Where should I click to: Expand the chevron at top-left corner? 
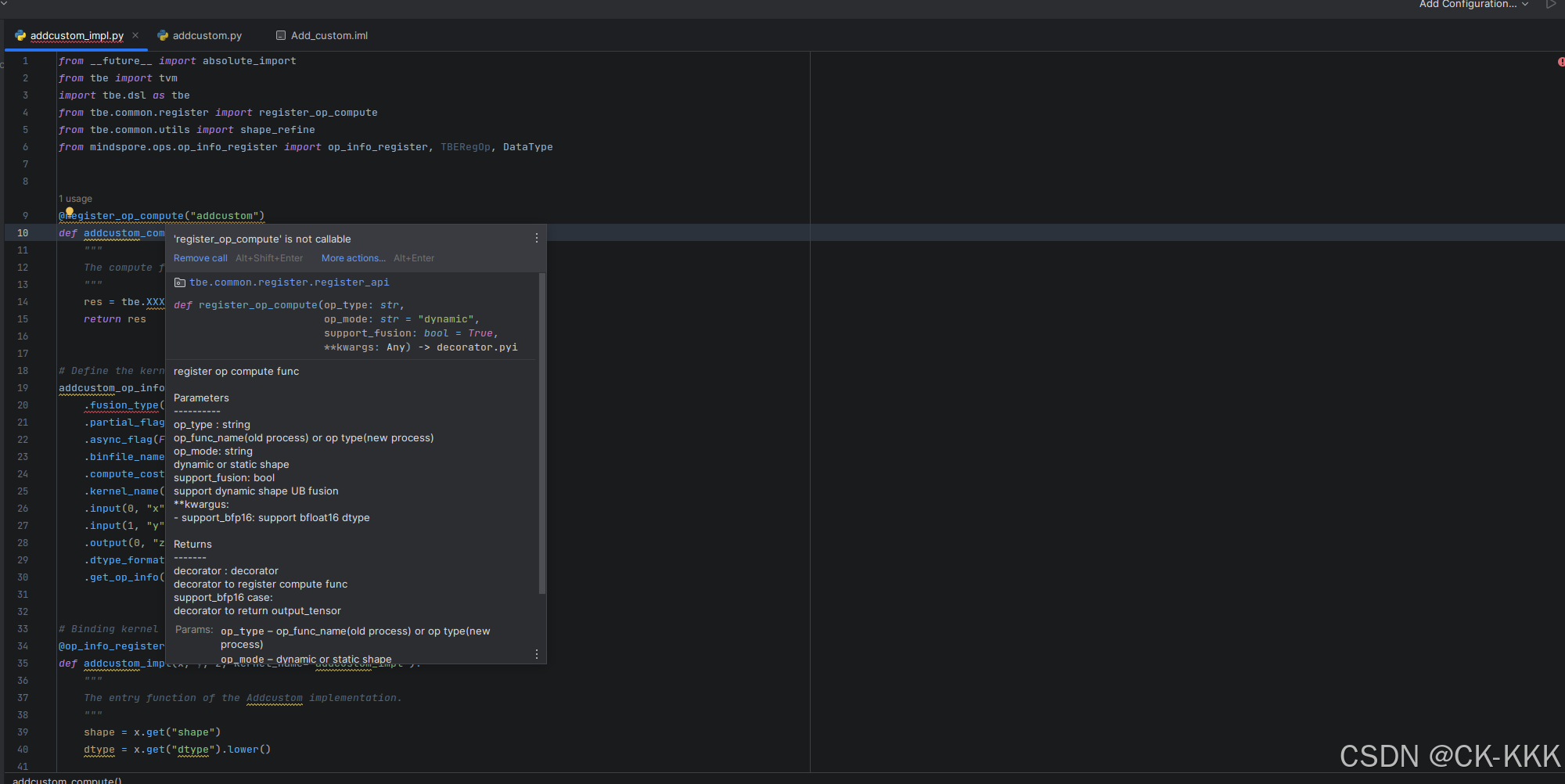tap(4, 4)
